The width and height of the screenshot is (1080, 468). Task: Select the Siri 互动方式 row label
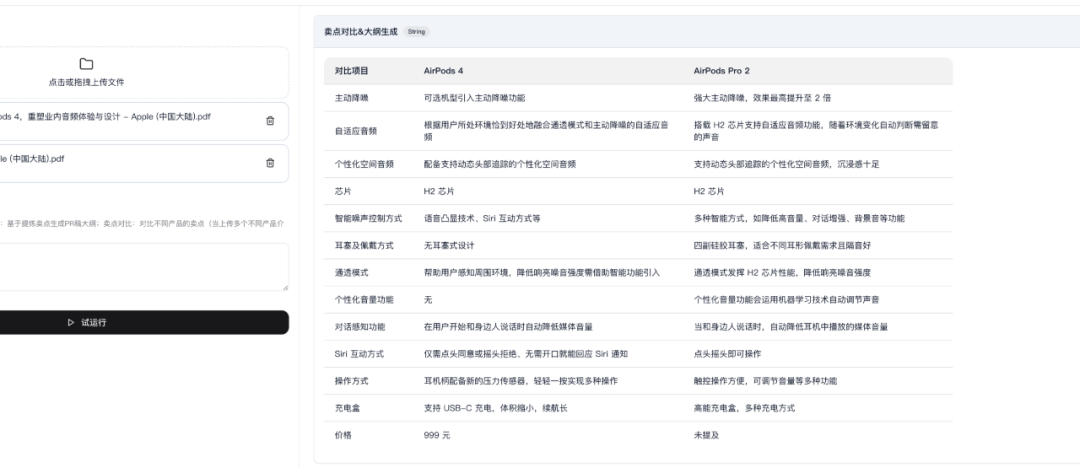(360, 354)
